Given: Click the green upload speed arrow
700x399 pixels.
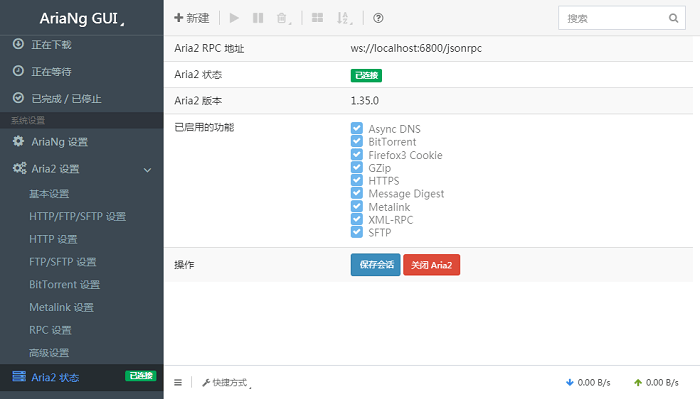Looking at the screenshot, I should coord(638,382).
